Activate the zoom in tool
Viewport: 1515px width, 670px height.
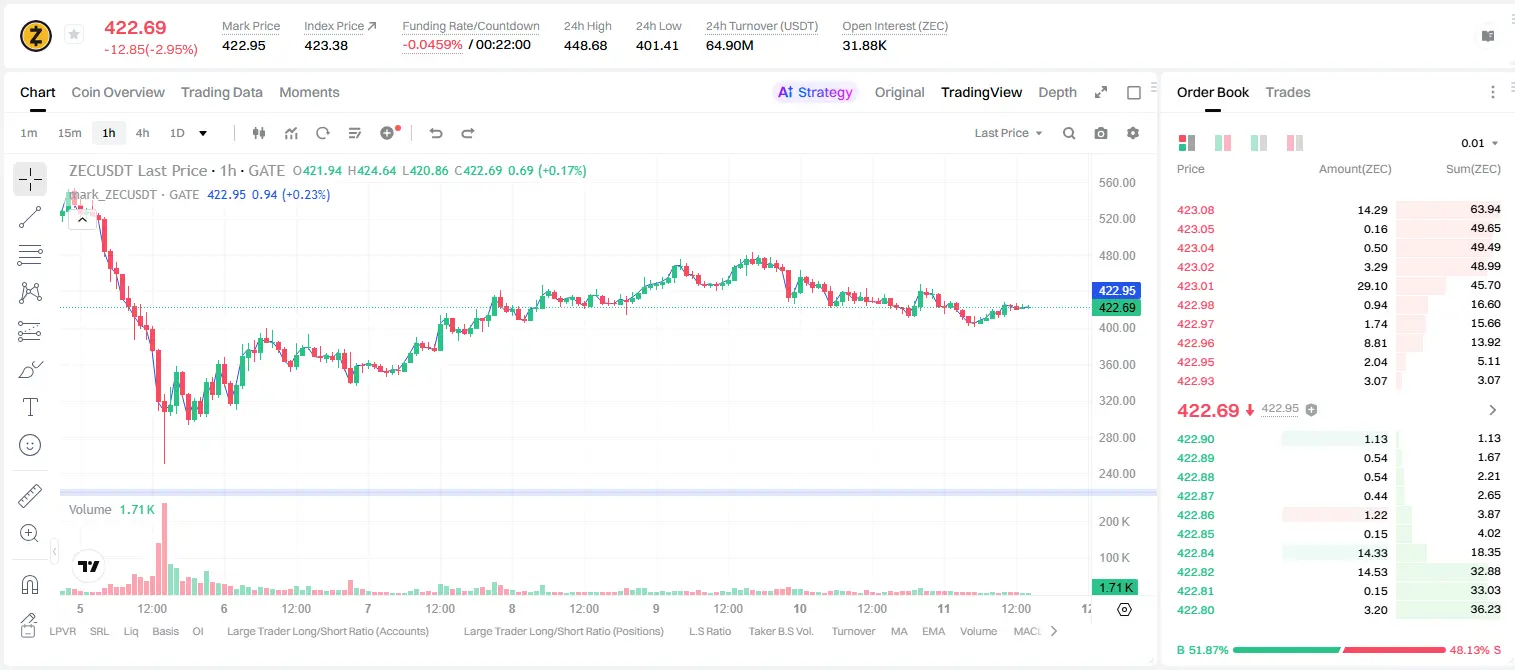click(x=30, y=533)
